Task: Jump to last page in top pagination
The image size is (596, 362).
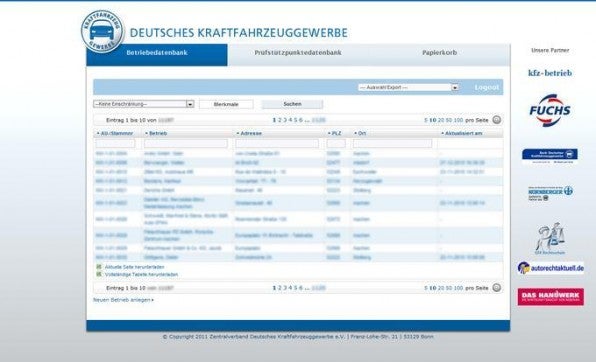Action: click(319, 120)
